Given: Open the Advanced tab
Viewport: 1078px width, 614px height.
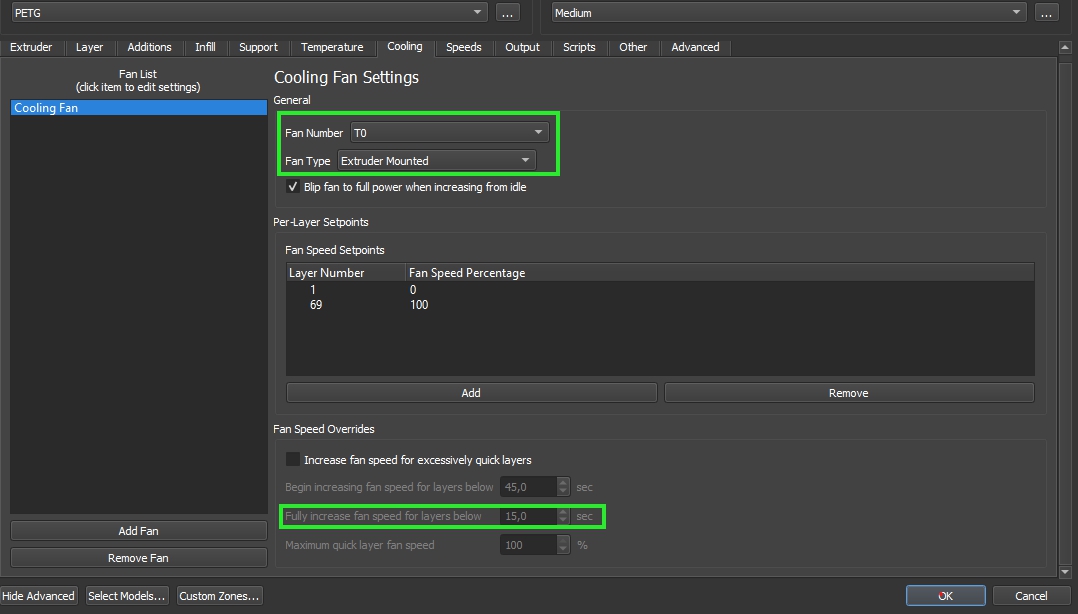Looking at the screenshot, I should coord(695,47).
